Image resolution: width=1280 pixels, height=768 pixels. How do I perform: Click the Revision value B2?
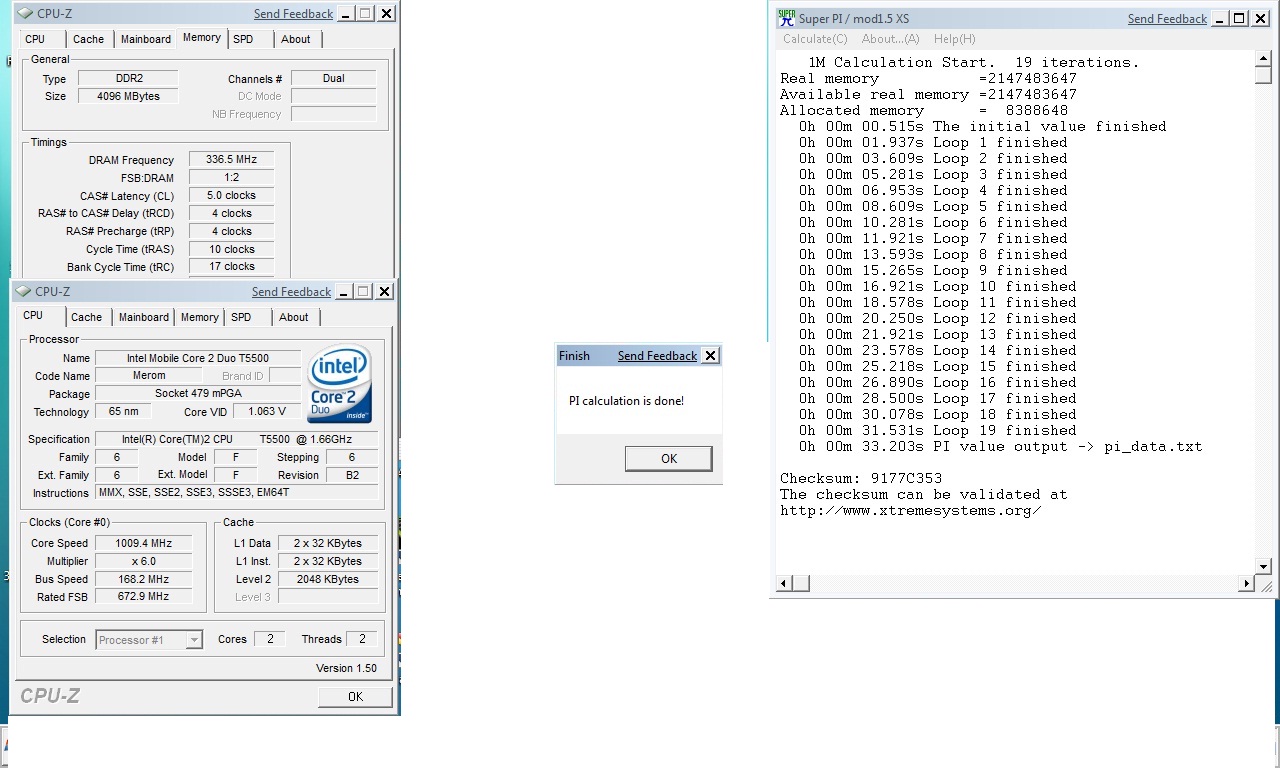click(x=352, y=475)
